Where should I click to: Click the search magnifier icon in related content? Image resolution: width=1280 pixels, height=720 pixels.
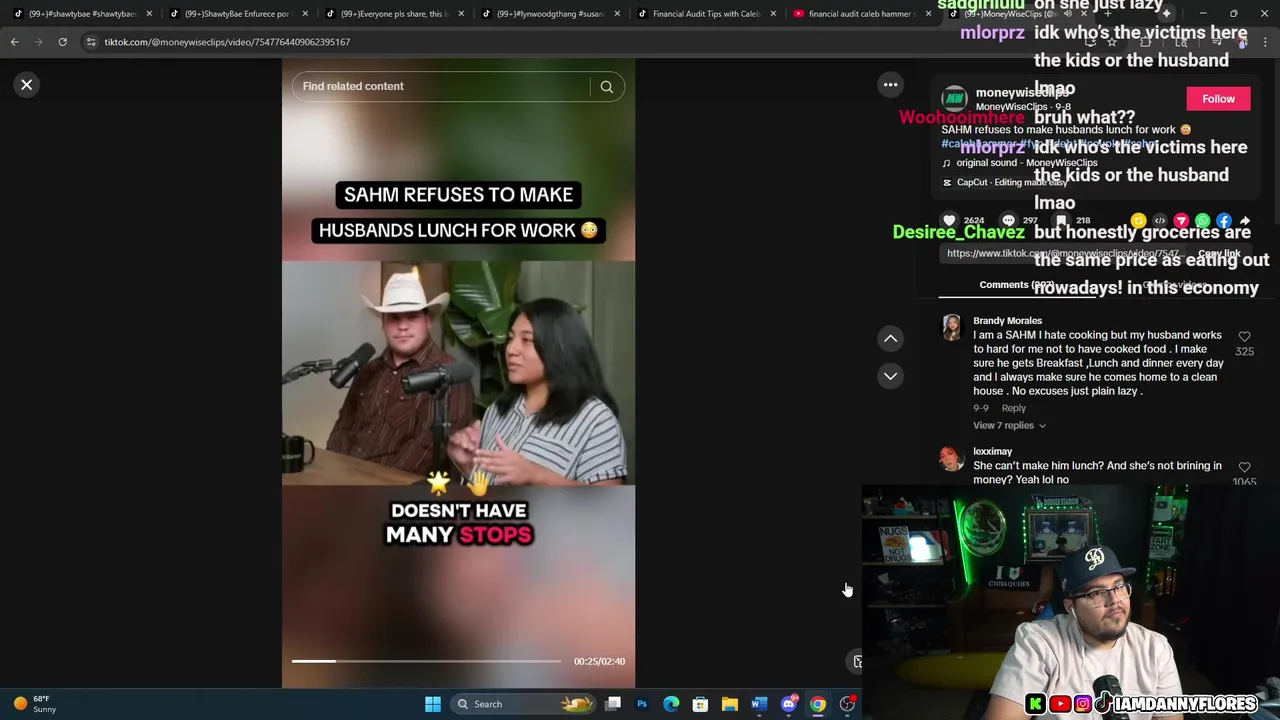[606, 87]
